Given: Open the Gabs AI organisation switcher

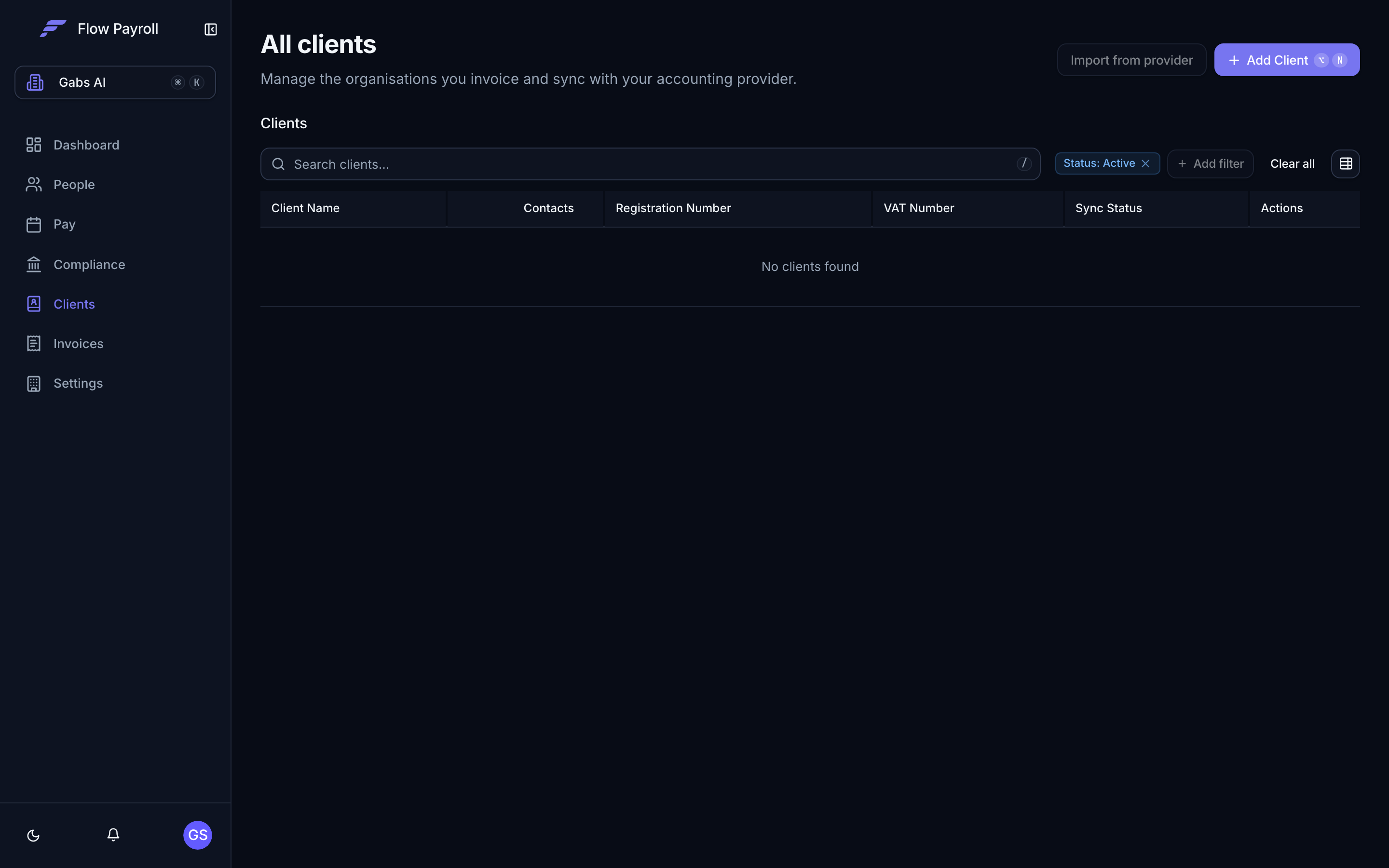Looking at the screenshot, I should [x=115, y=82].
